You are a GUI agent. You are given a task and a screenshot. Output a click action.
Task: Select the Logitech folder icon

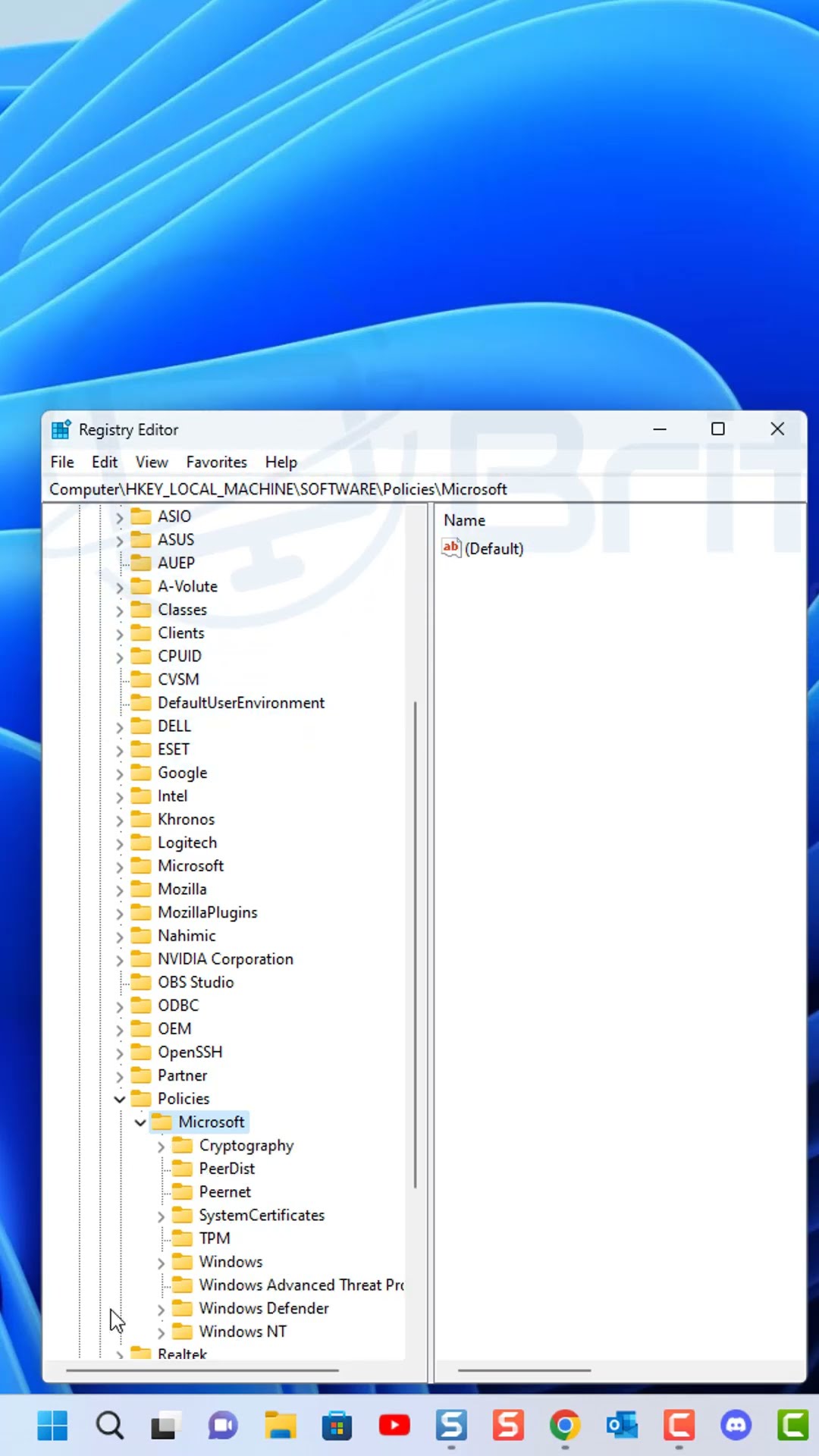[x=141, y=843]
